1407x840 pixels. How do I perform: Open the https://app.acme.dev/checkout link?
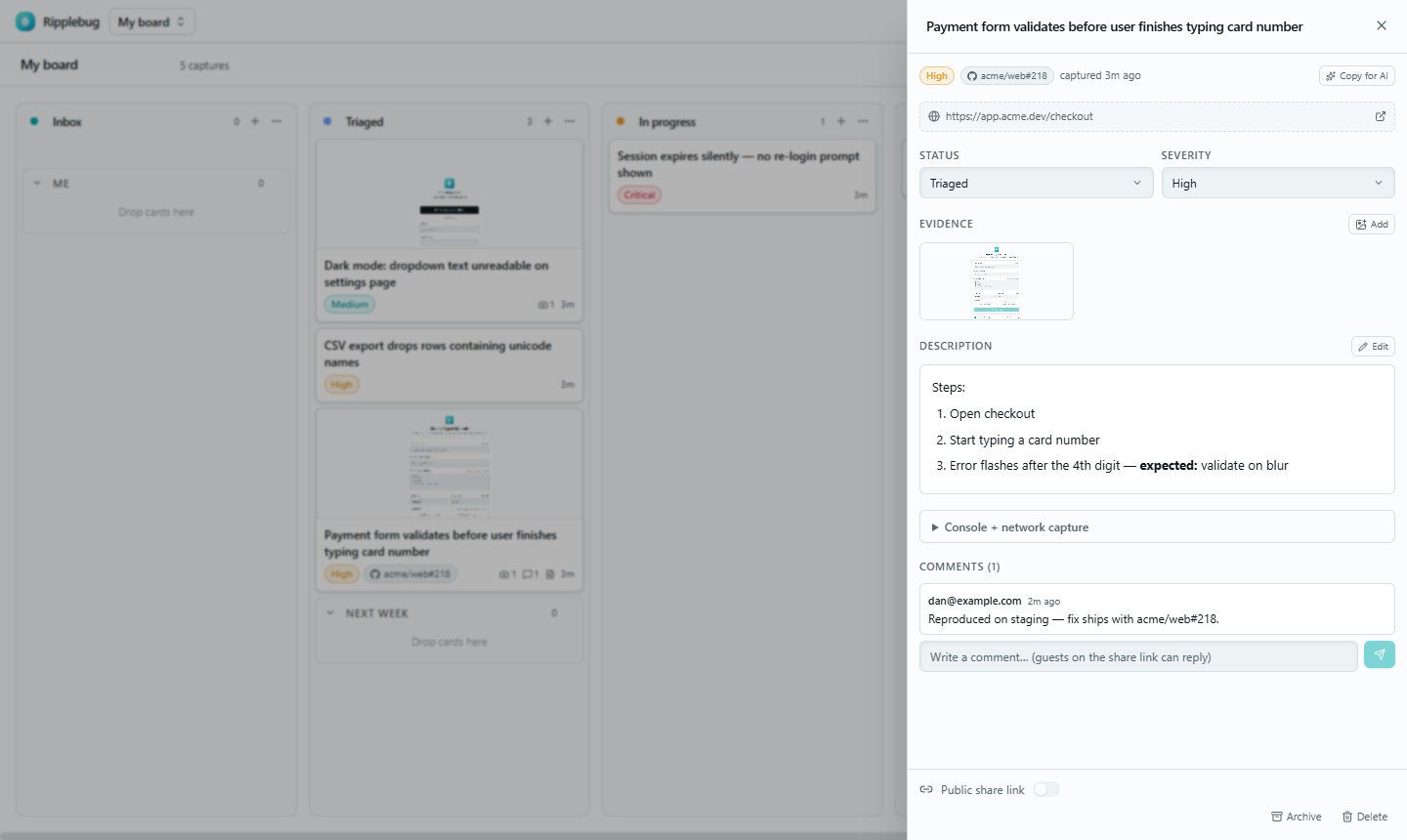coord(1019,116)
